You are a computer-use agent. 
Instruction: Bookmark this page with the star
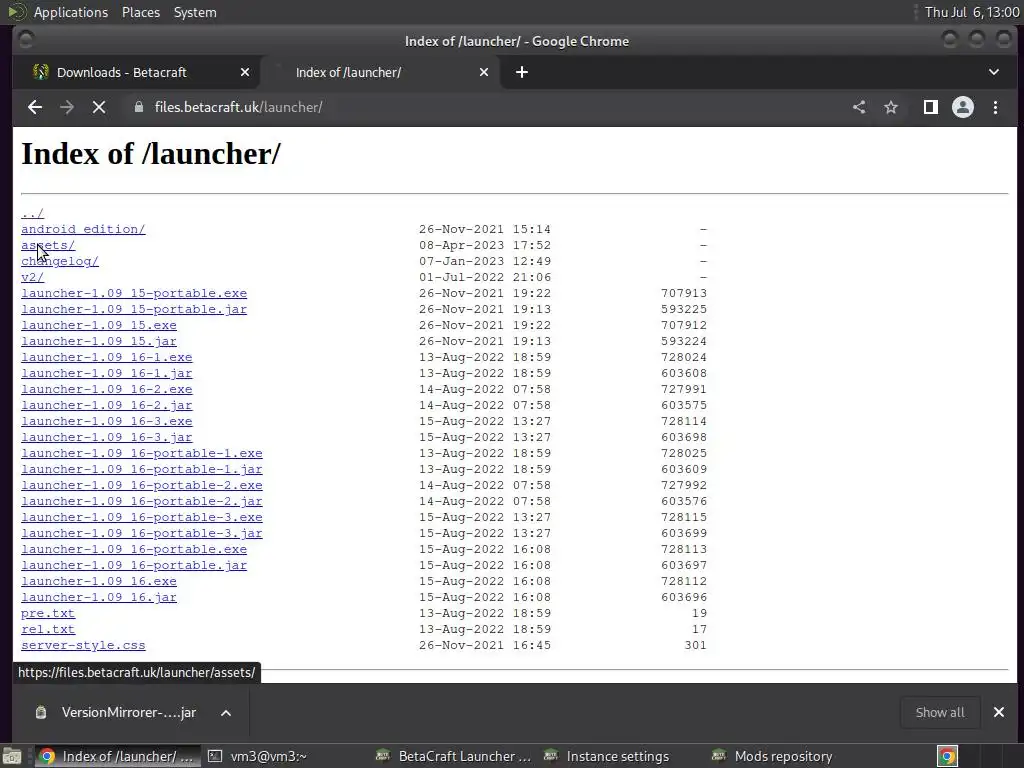891,107
